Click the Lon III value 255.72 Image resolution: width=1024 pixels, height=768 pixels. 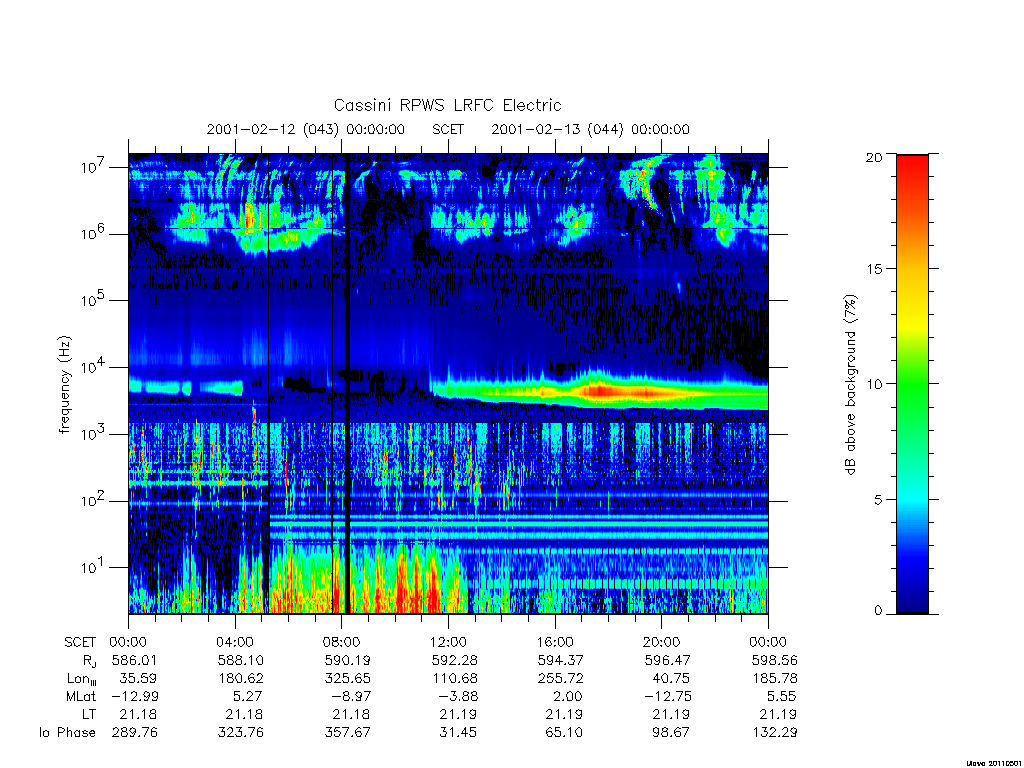coord(561,679)
